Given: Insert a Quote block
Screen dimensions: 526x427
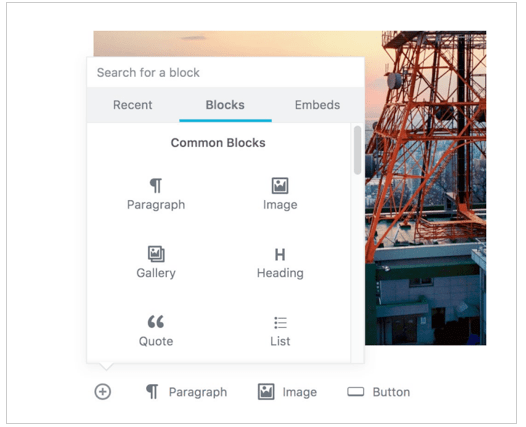Looking at the screenshot, I should click(156, 331).
